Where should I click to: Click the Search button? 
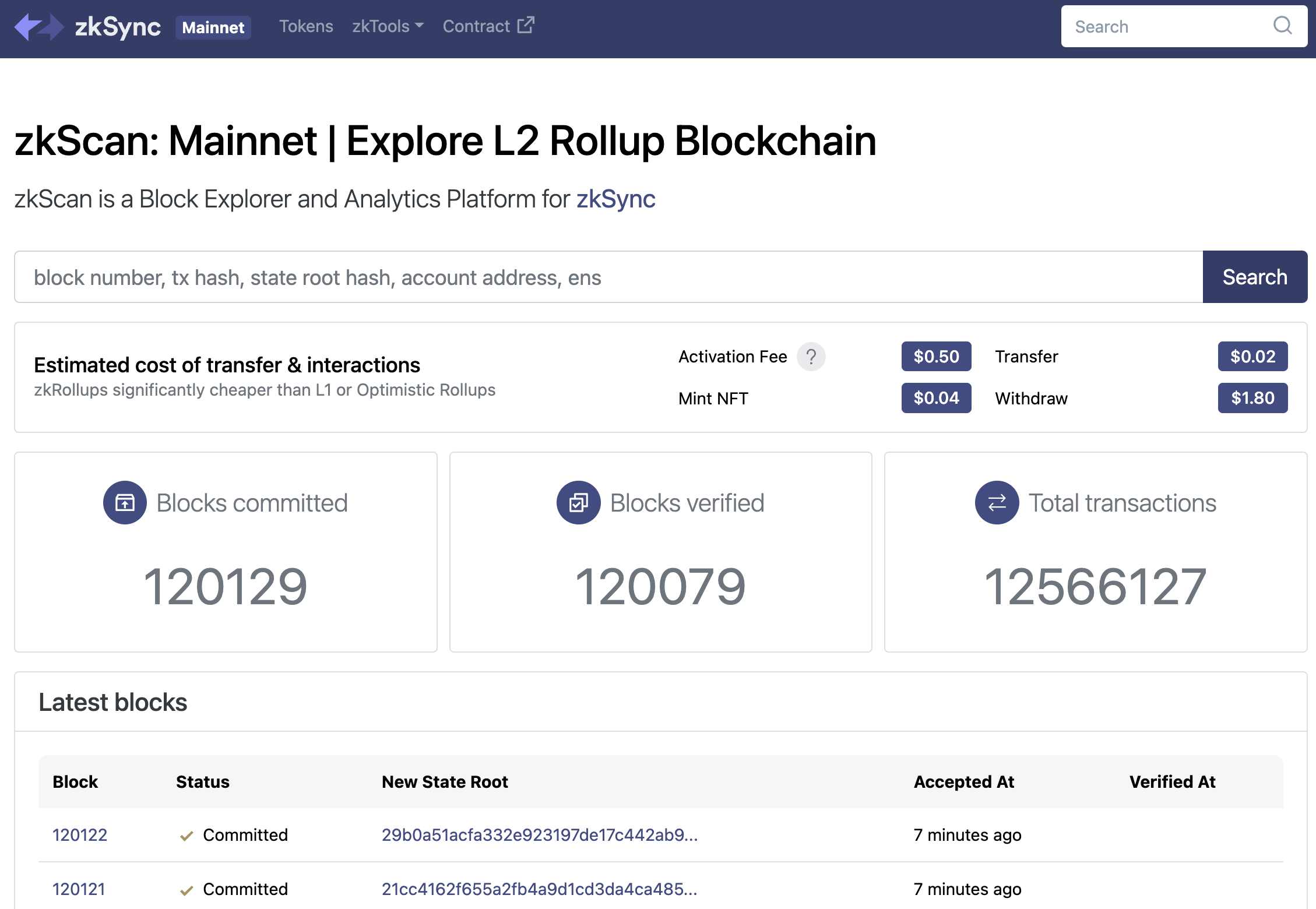pos(1253,276)
